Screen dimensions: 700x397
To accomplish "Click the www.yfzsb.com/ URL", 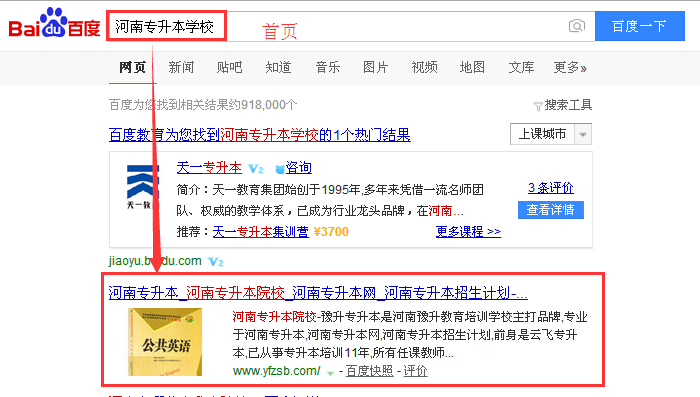I will pos(276,371).
